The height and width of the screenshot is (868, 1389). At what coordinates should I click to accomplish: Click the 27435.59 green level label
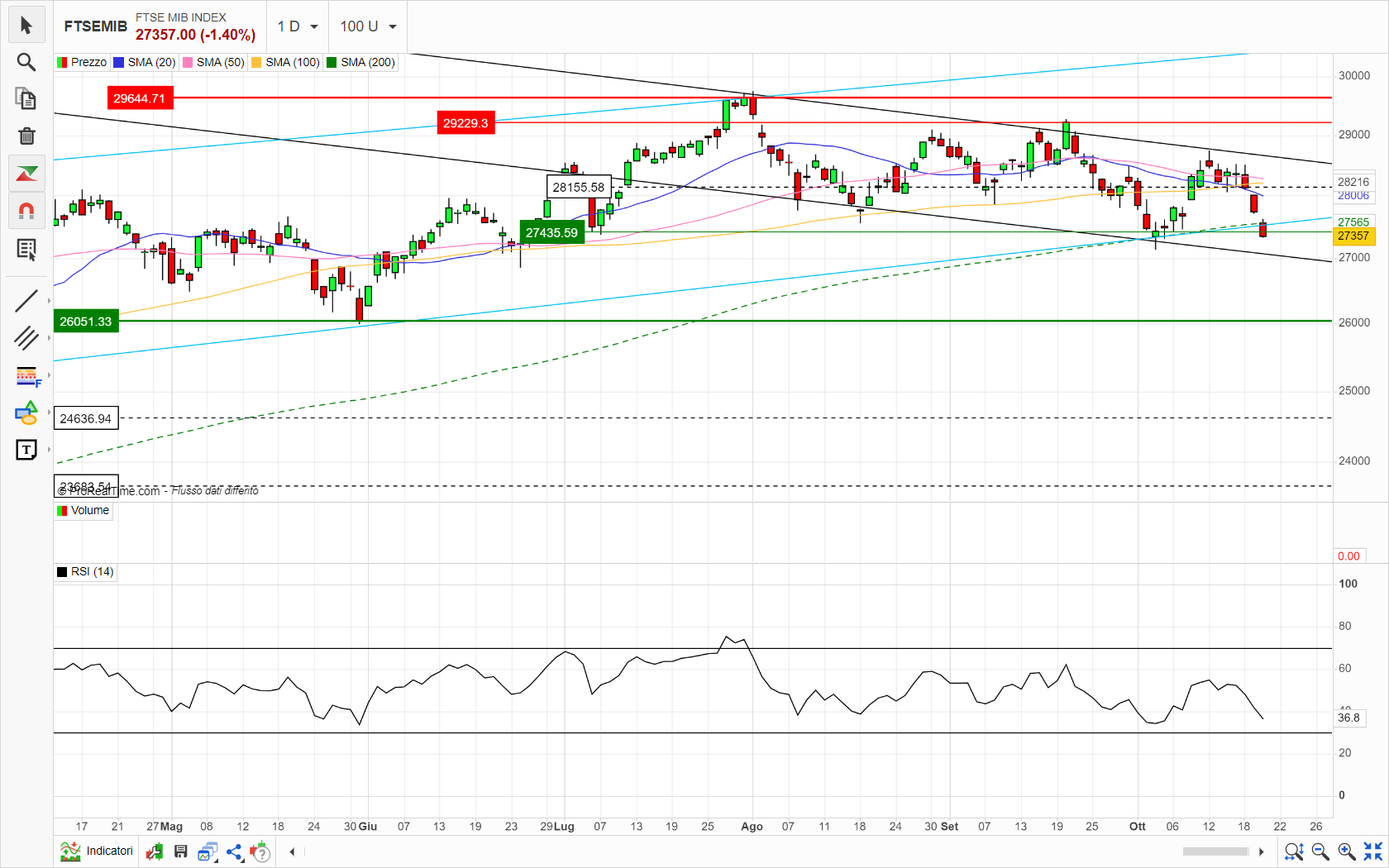tap(551, 232)
